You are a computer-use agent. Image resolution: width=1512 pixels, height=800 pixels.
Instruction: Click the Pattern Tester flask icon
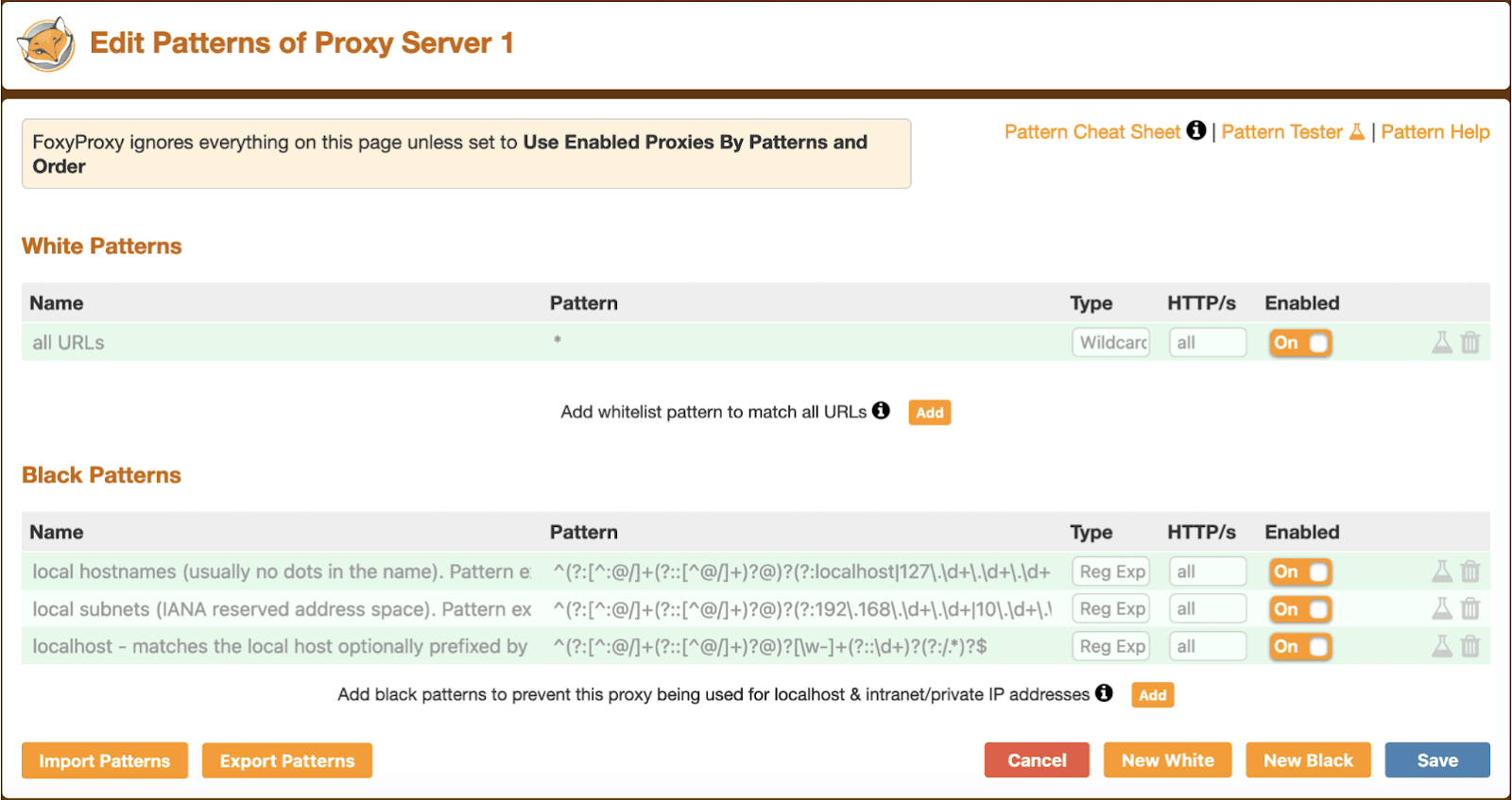tap(1357, 131)
